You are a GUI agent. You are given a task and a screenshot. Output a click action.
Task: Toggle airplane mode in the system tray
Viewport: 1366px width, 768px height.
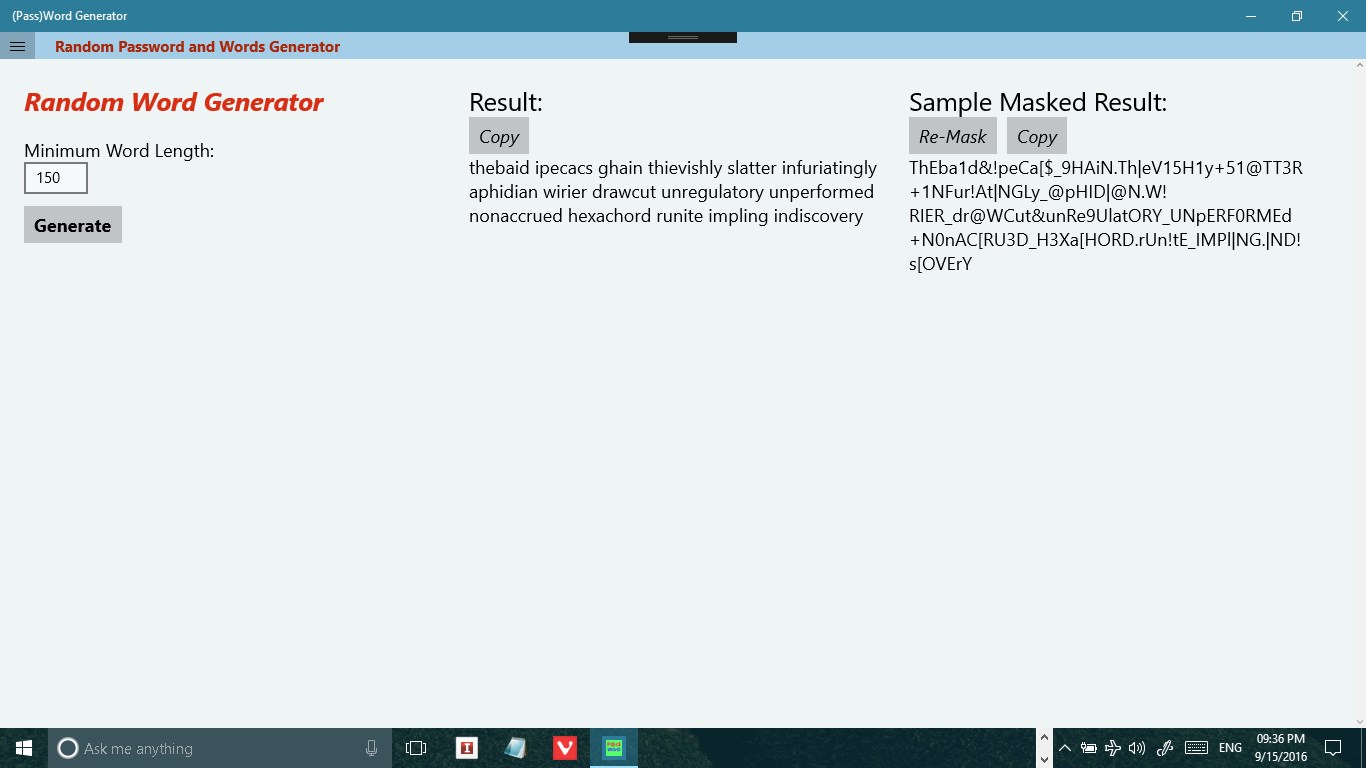[1112, 748]
